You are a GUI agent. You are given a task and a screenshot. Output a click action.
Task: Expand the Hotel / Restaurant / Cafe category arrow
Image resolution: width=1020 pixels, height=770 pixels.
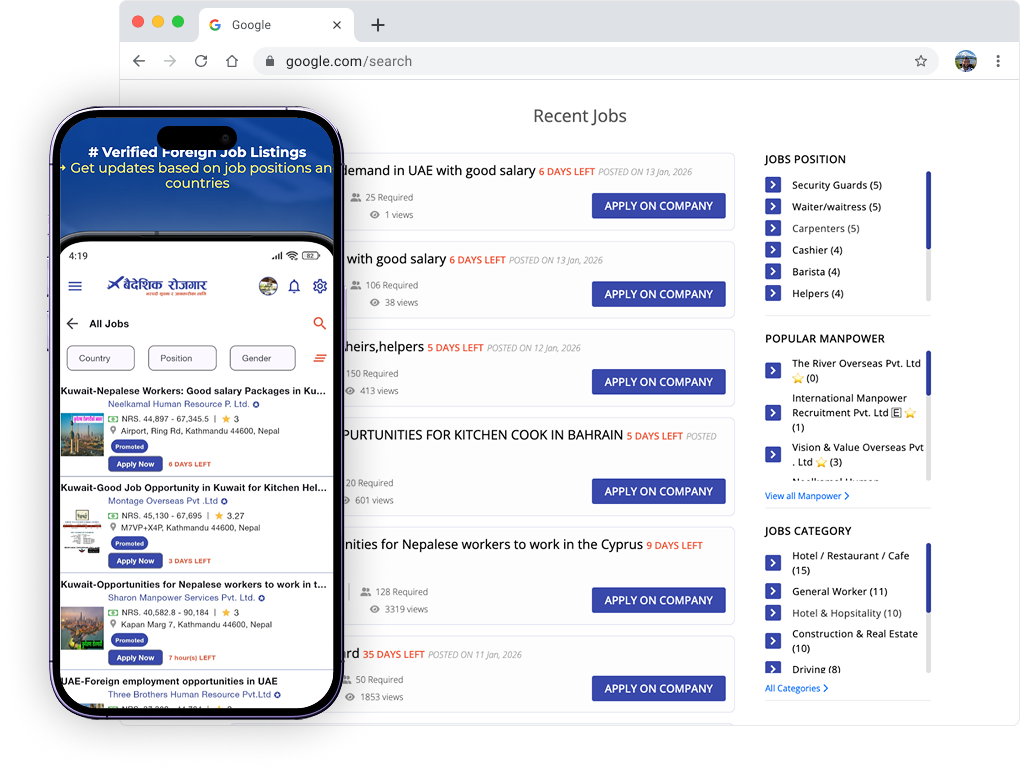pos(773,563)
